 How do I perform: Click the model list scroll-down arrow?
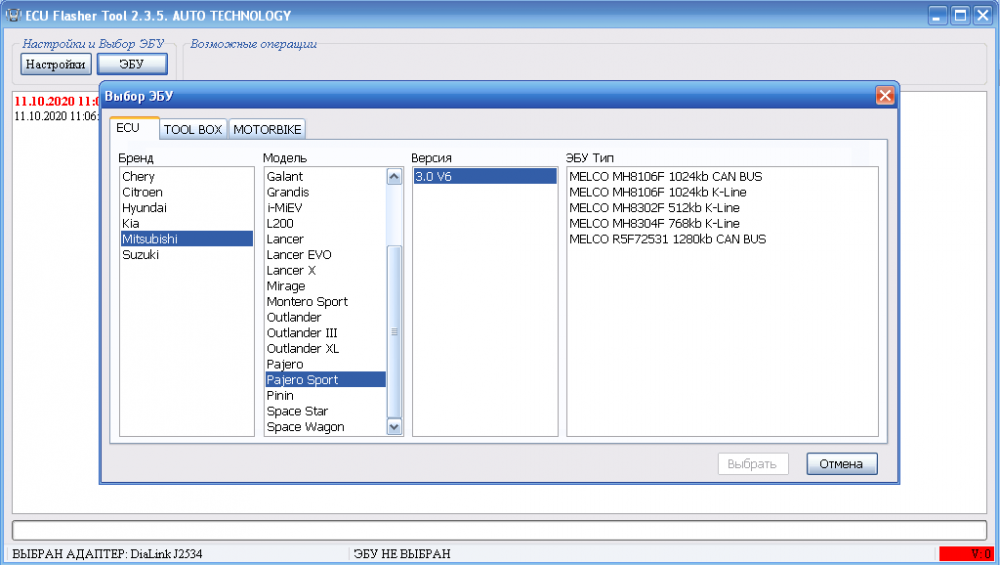click(394, 427)
